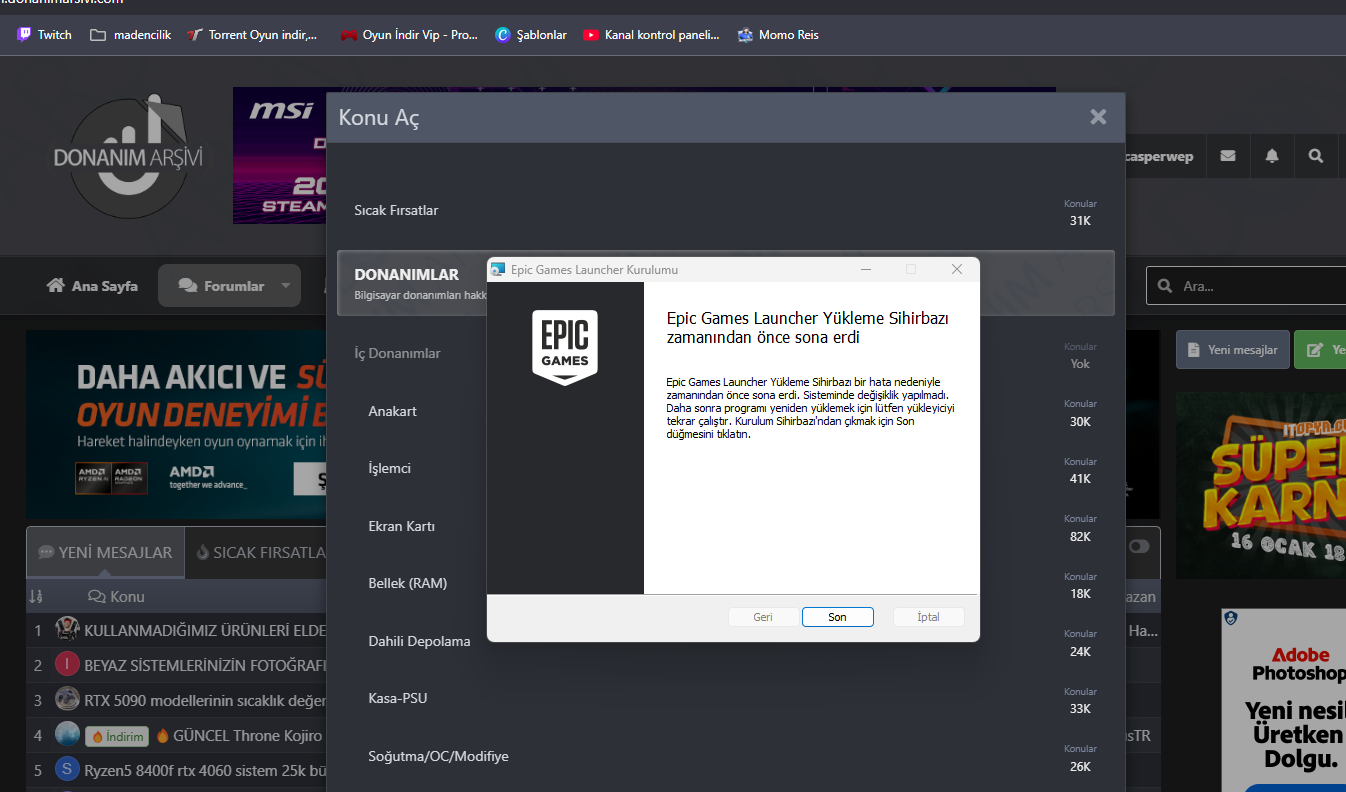This screenshot has height=792, width=1346.
Task: Click blue S avatar on row 5
Action: click(67, 769)
